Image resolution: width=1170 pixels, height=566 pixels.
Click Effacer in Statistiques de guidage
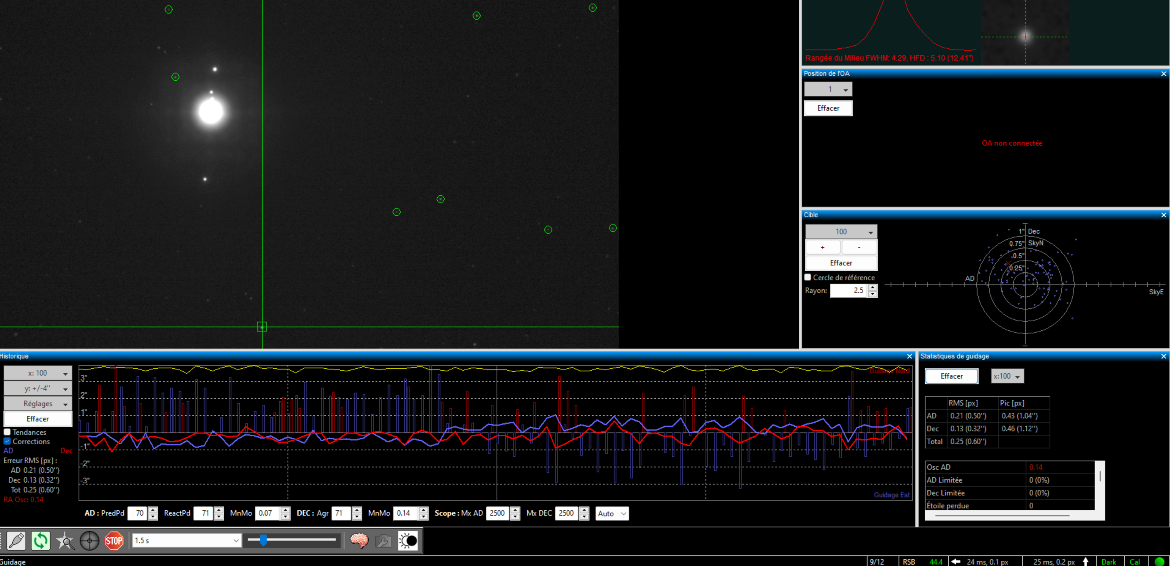point(951,377)
